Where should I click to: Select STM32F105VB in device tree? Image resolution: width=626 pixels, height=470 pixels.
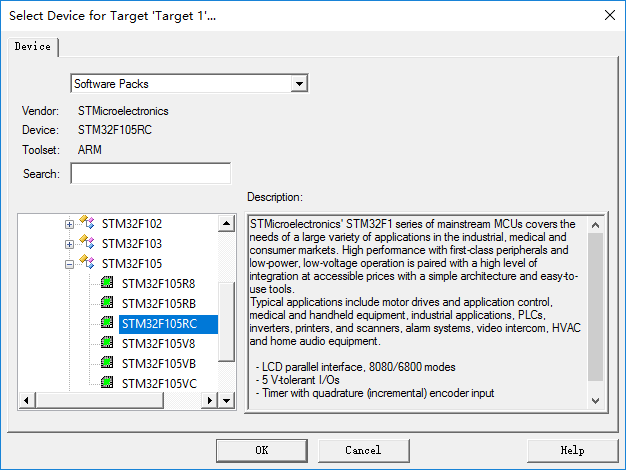[159, 364]
